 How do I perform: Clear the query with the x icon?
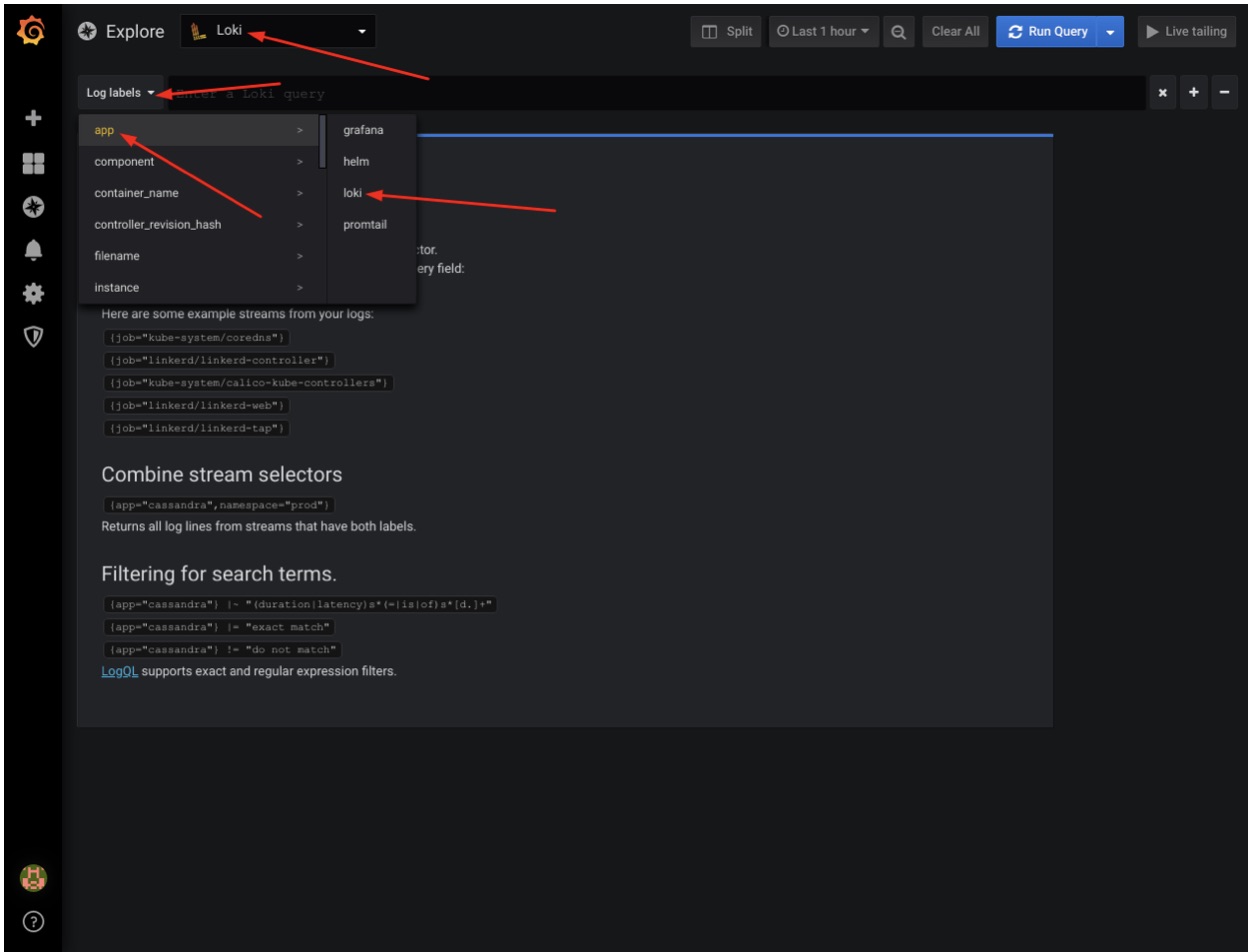(x=1162, y=93)
